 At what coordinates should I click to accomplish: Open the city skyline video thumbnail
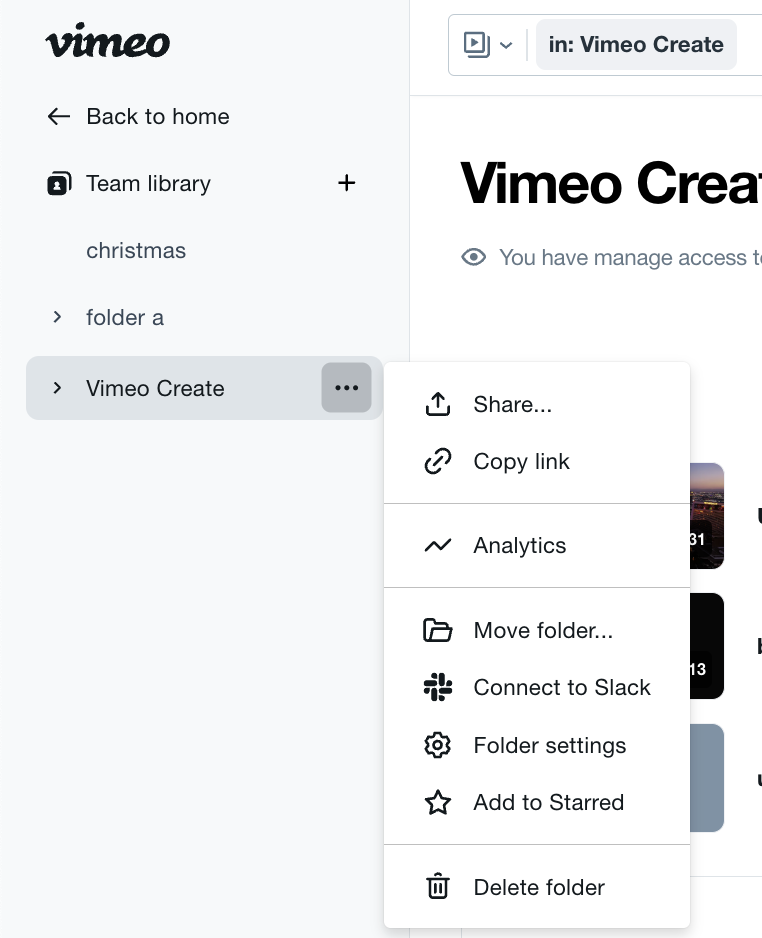point(707,515)
